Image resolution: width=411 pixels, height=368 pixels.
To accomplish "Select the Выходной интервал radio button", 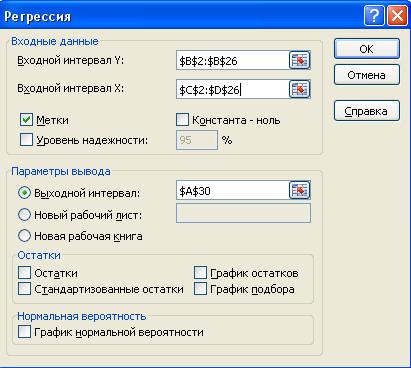I will [x=24, y=193].
